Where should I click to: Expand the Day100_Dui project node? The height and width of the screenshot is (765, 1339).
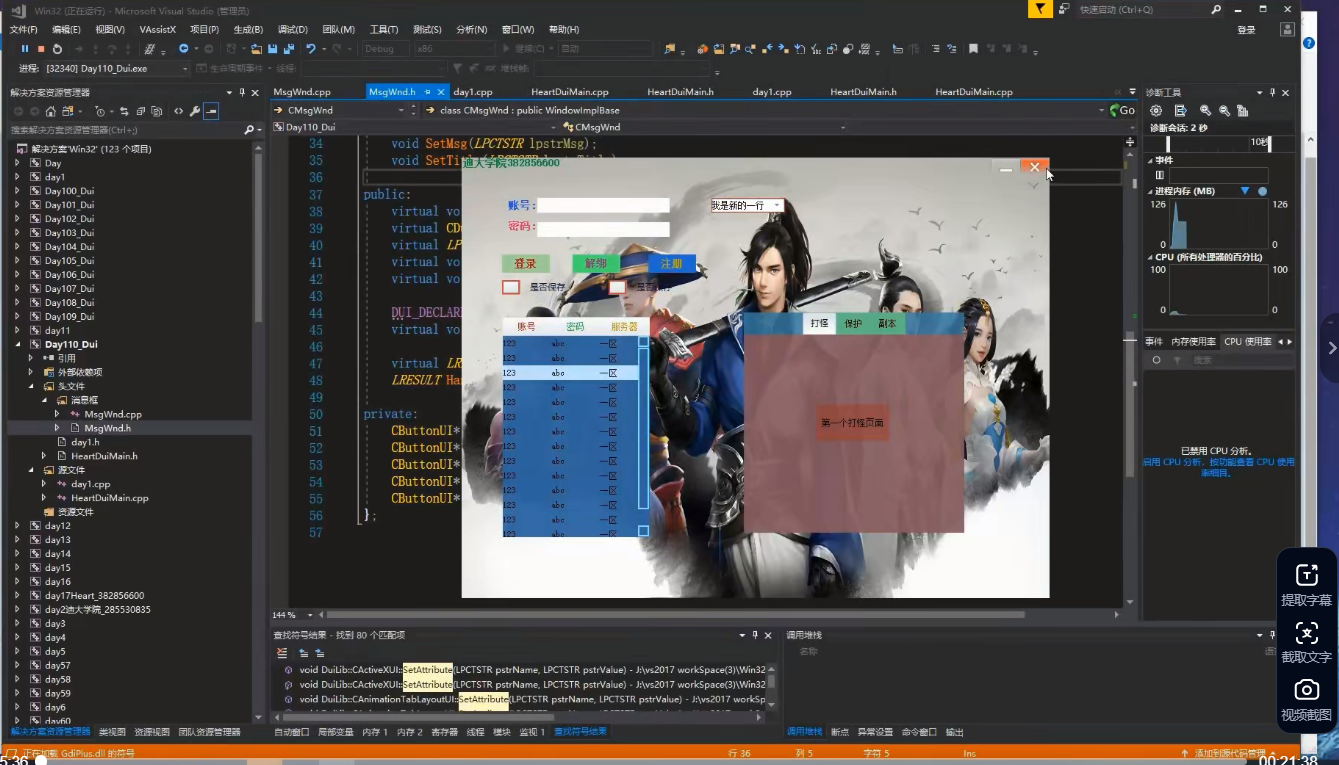click(x=17, y=191)
